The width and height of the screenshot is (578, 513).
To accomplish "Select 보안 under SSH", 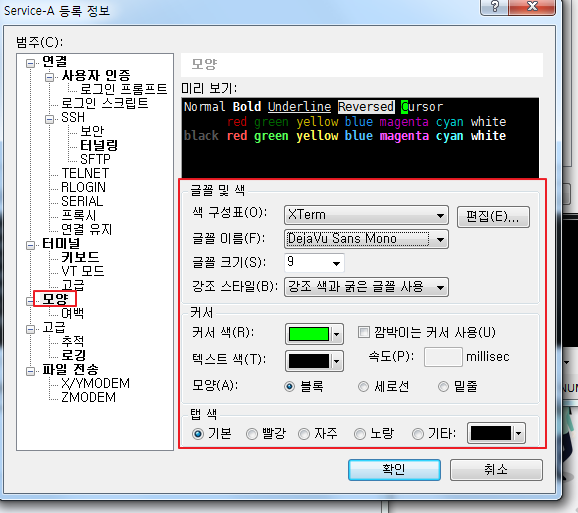I will pos(92,131).
